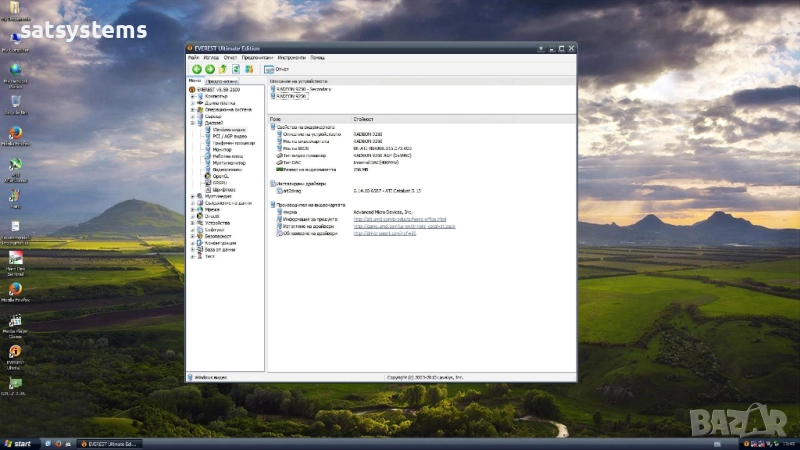This screenshot has height=450, width=800.
Task: Click the green Back arrow toolbar icon
Action: [x=196, y=69]
